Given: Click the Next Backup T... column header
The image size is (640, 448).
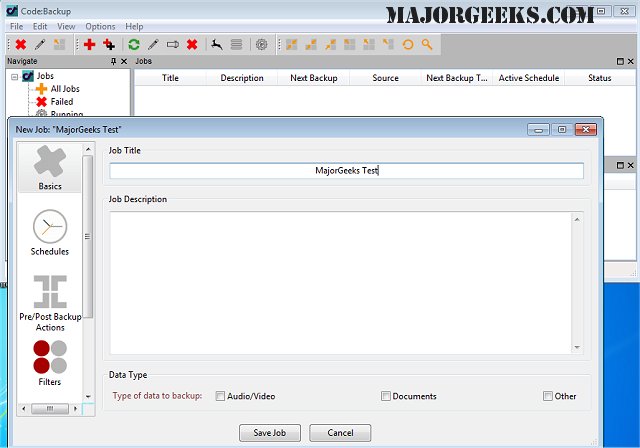Looking at the screenshot, I should [x=457, y=78].
